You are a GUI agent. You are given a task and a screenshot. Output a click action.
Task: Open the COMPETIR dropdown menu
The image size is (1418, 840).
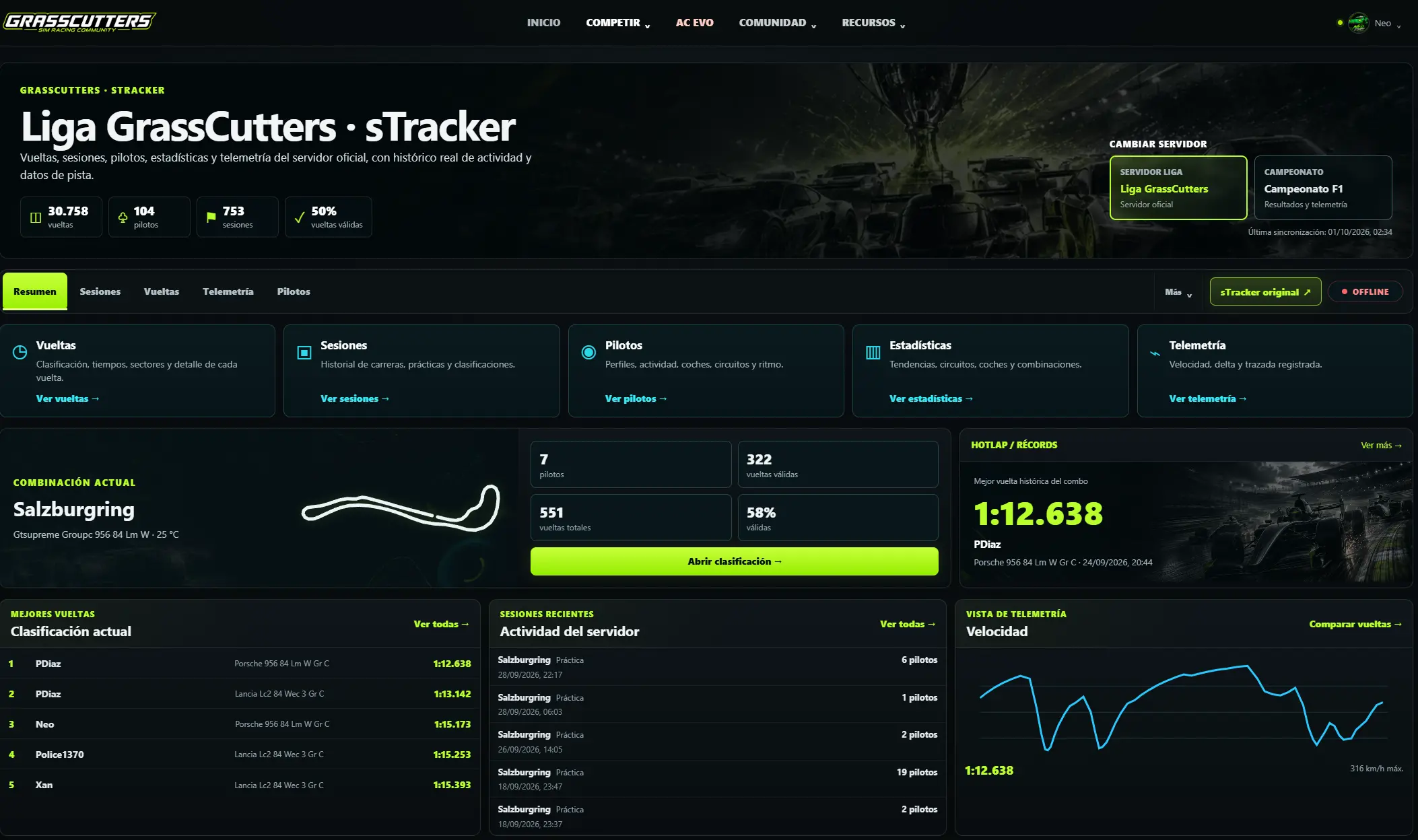pos(617,23)
